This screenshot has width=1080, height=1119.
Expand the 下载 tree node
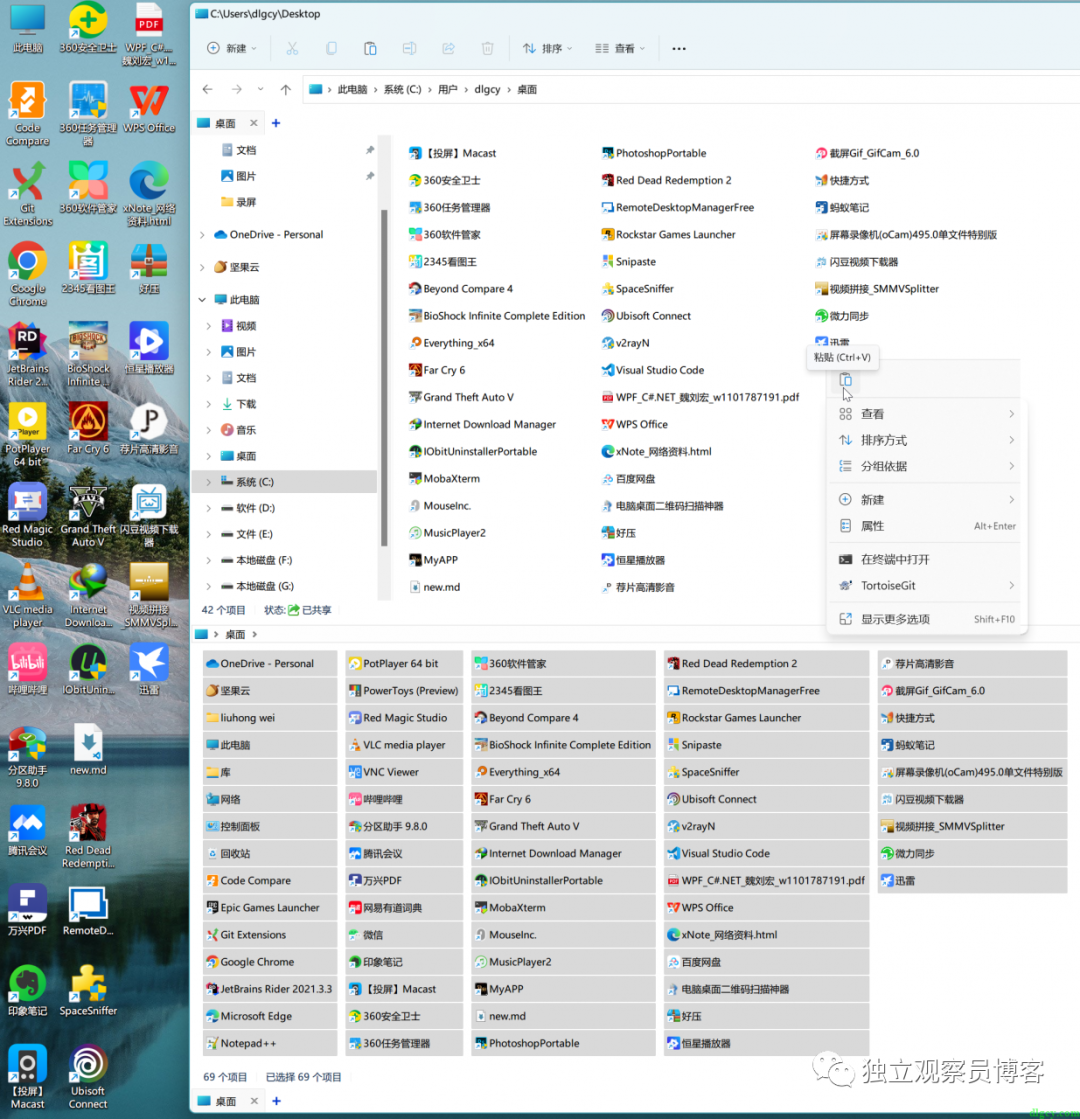208,404
